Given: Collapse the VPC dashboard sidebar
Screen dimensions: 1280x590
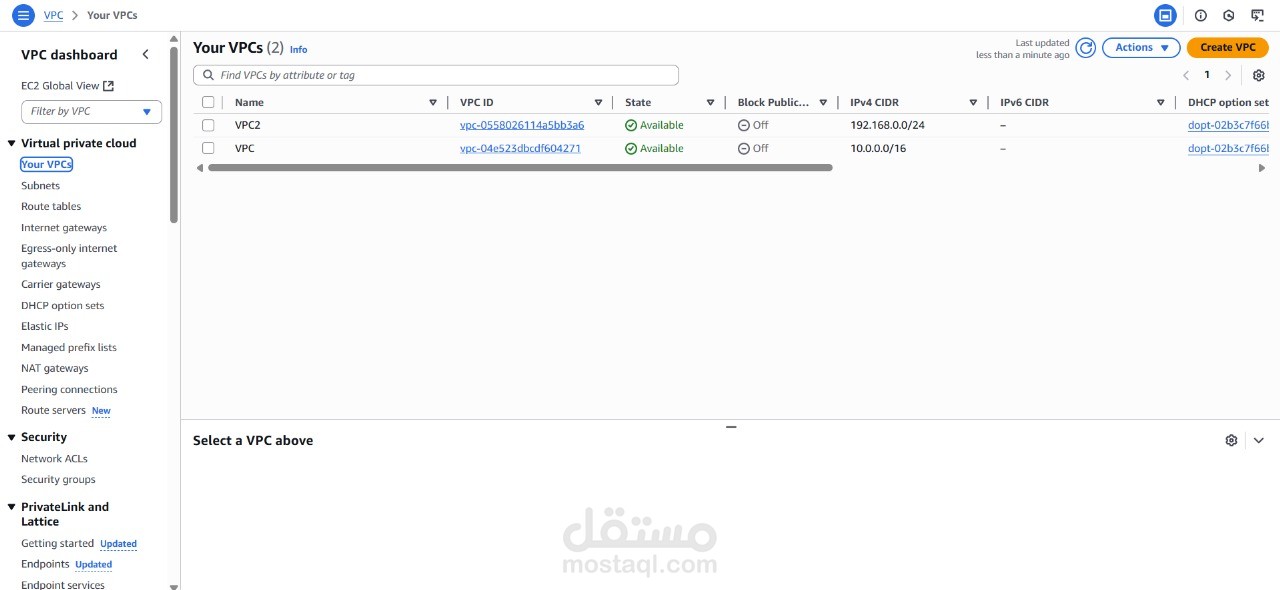Looking at the screenshot, I should (145, 54).
